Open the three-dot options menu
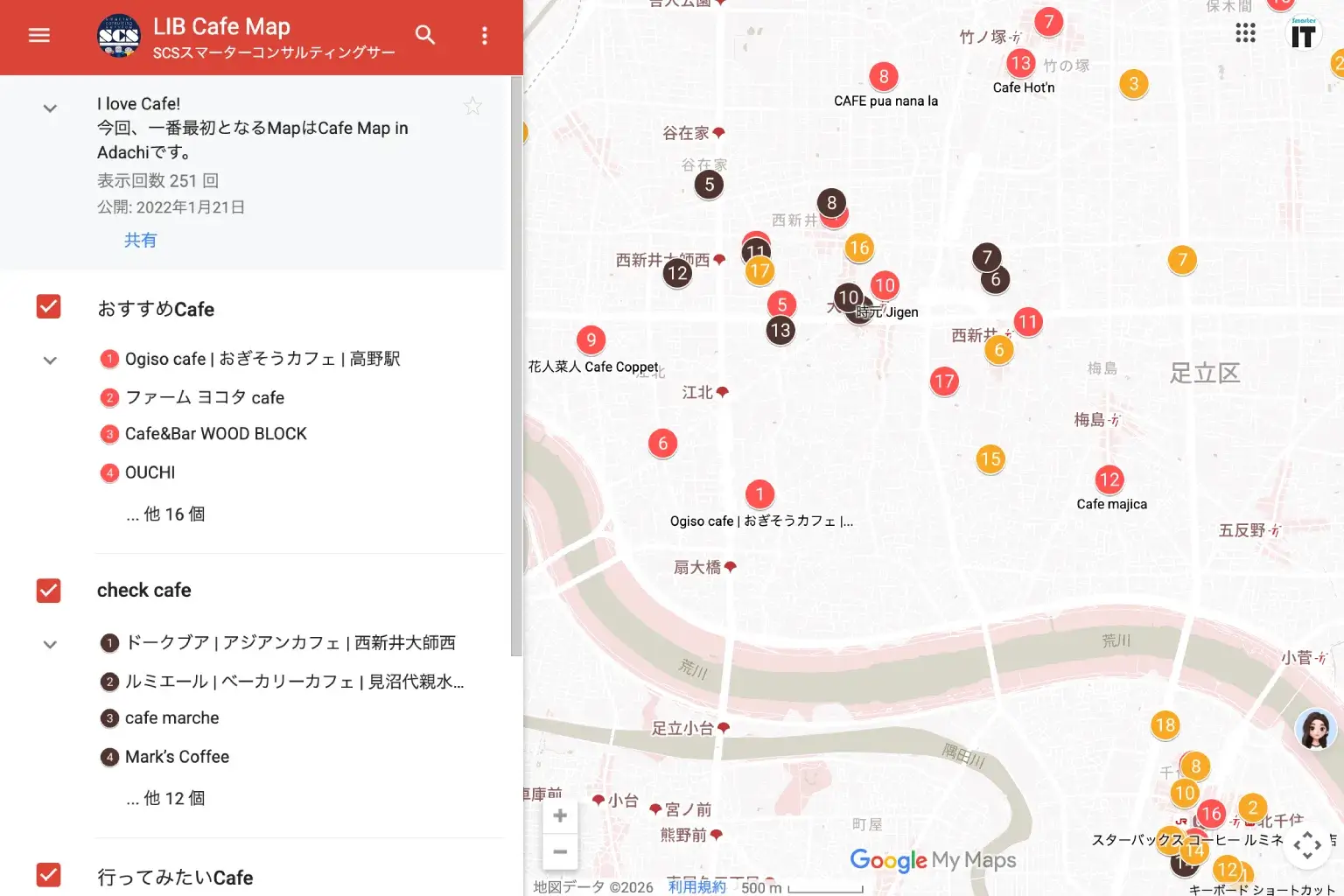Viewport: 1344px width, 896px height. [x=484, y=35]
